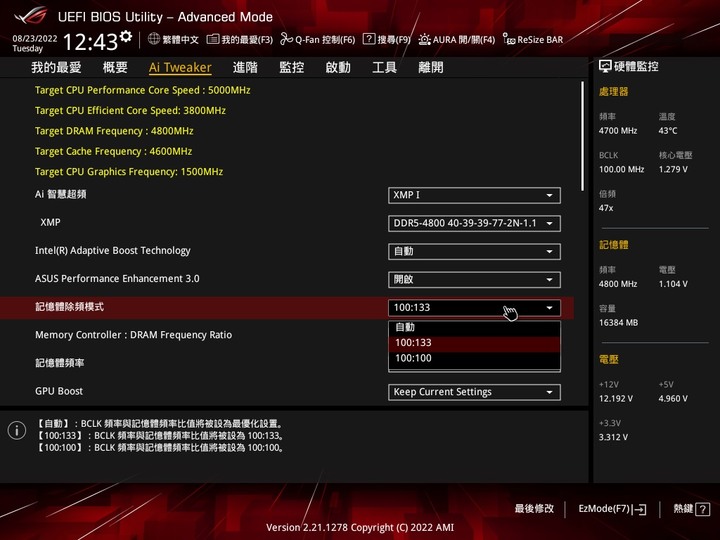Open XMP DDR5-4800 profile dropdown
Viewport: 720px width, 540px height.
tap(474, 224)
